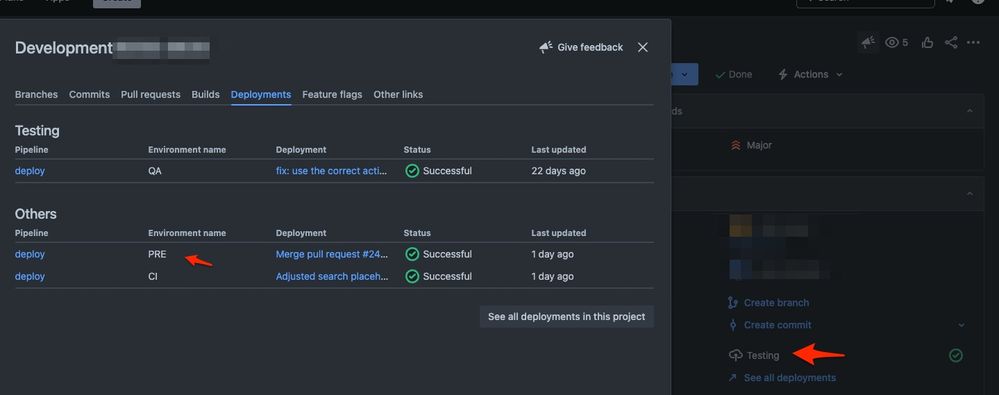The width and height of the screenshot is (999, 395).
Task: Click the green Testing success checkmark
Action: (x=956, y=356)
